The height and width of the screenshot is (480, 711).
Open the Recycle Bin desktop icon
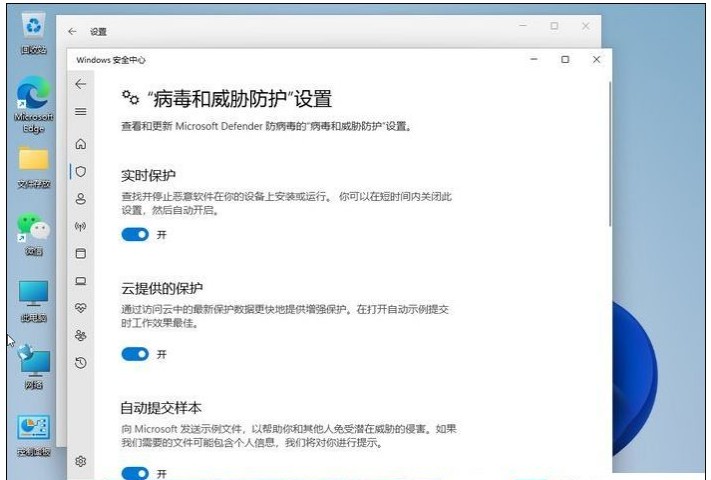[34, 33]
